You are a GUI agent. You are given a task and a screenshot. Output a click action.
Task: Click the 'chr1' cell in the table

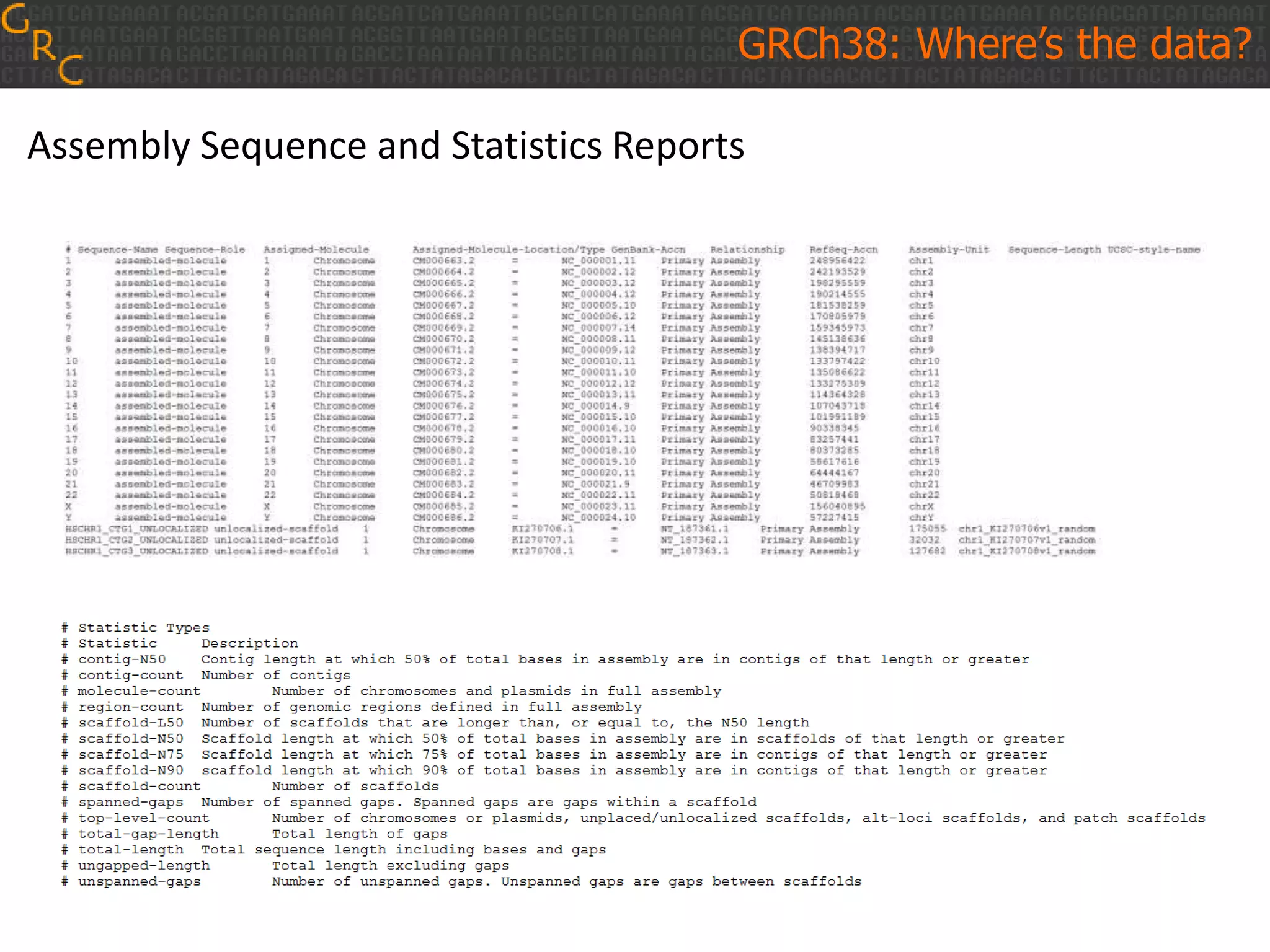921,261
